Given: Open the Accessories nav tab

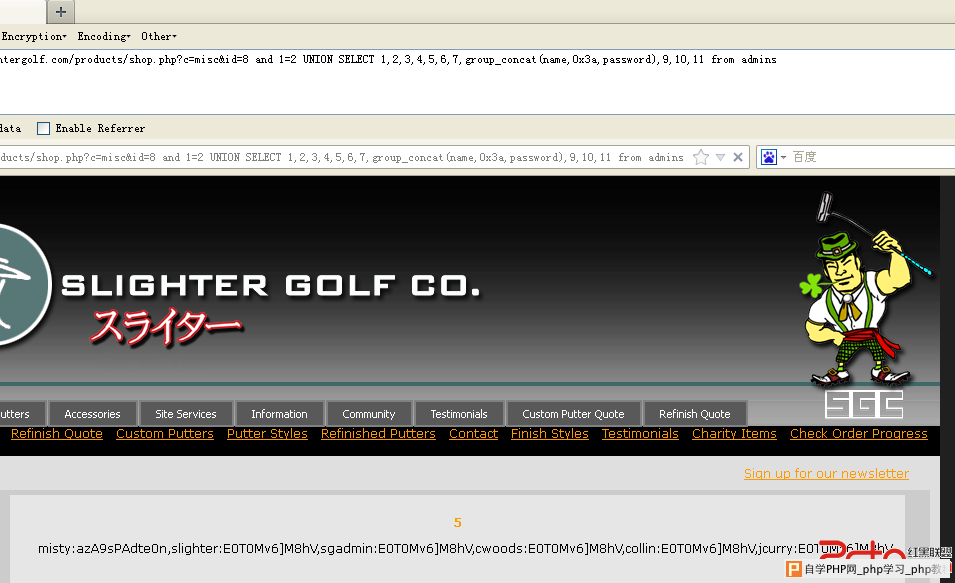Looking at the screenshot, I should (x=93, y=414).
